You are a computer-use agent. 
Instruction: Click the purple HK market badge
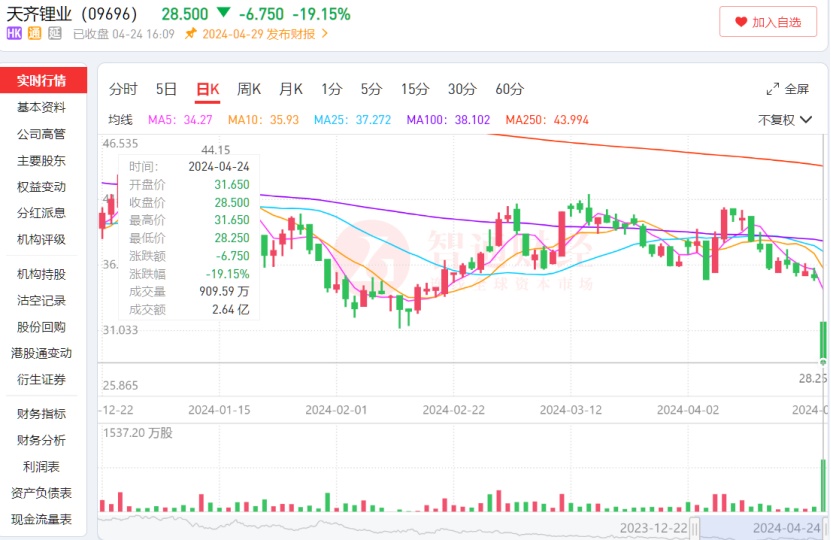click(x=15, y=34)
